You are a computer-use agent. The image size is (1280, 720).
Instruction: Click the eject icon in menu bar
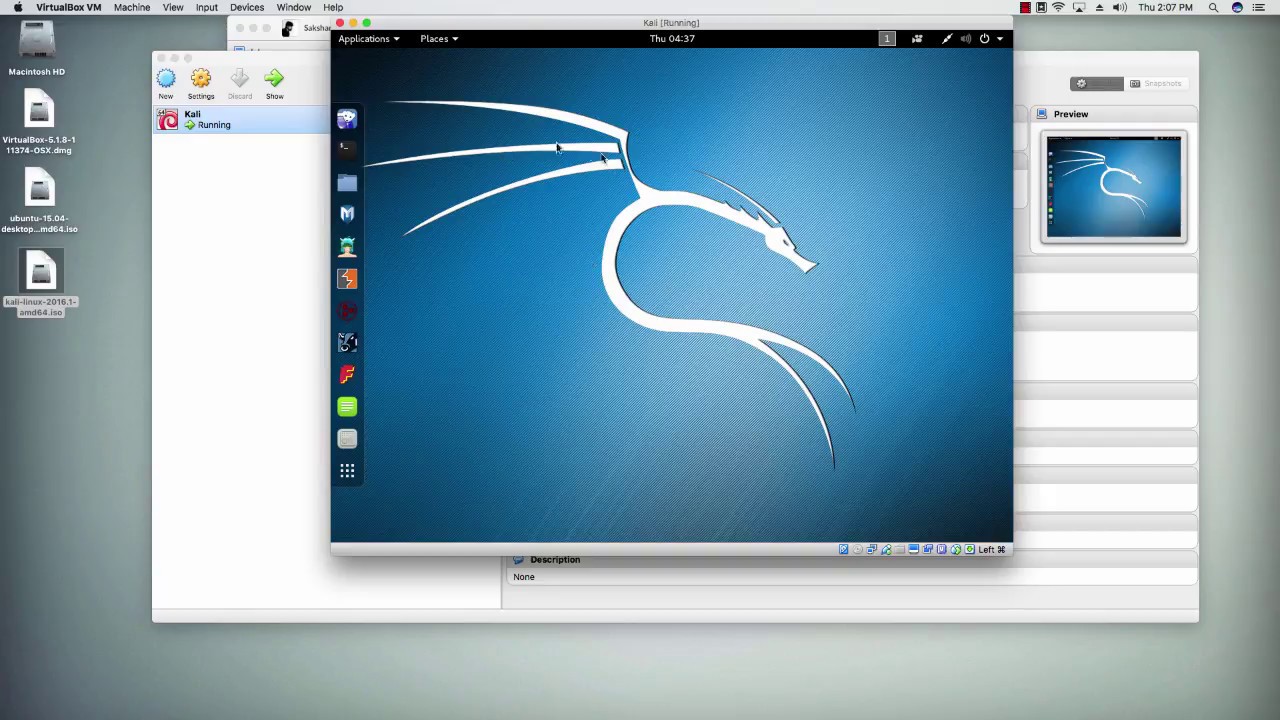(1099, 7)
